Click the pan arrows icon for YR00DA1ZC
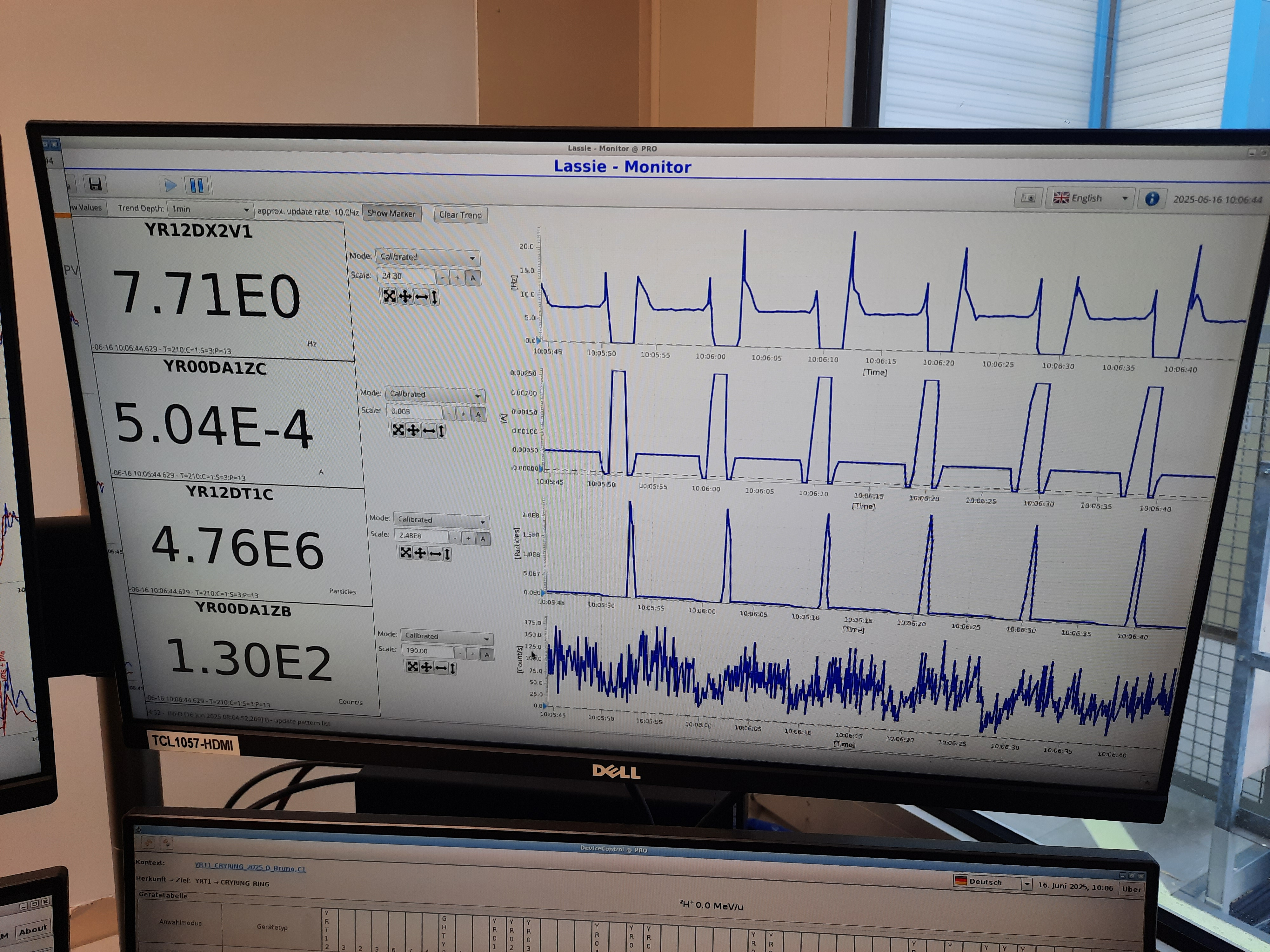Image resolution: width=1270 pixels, height=952 pixels. (x=413, y=430)
